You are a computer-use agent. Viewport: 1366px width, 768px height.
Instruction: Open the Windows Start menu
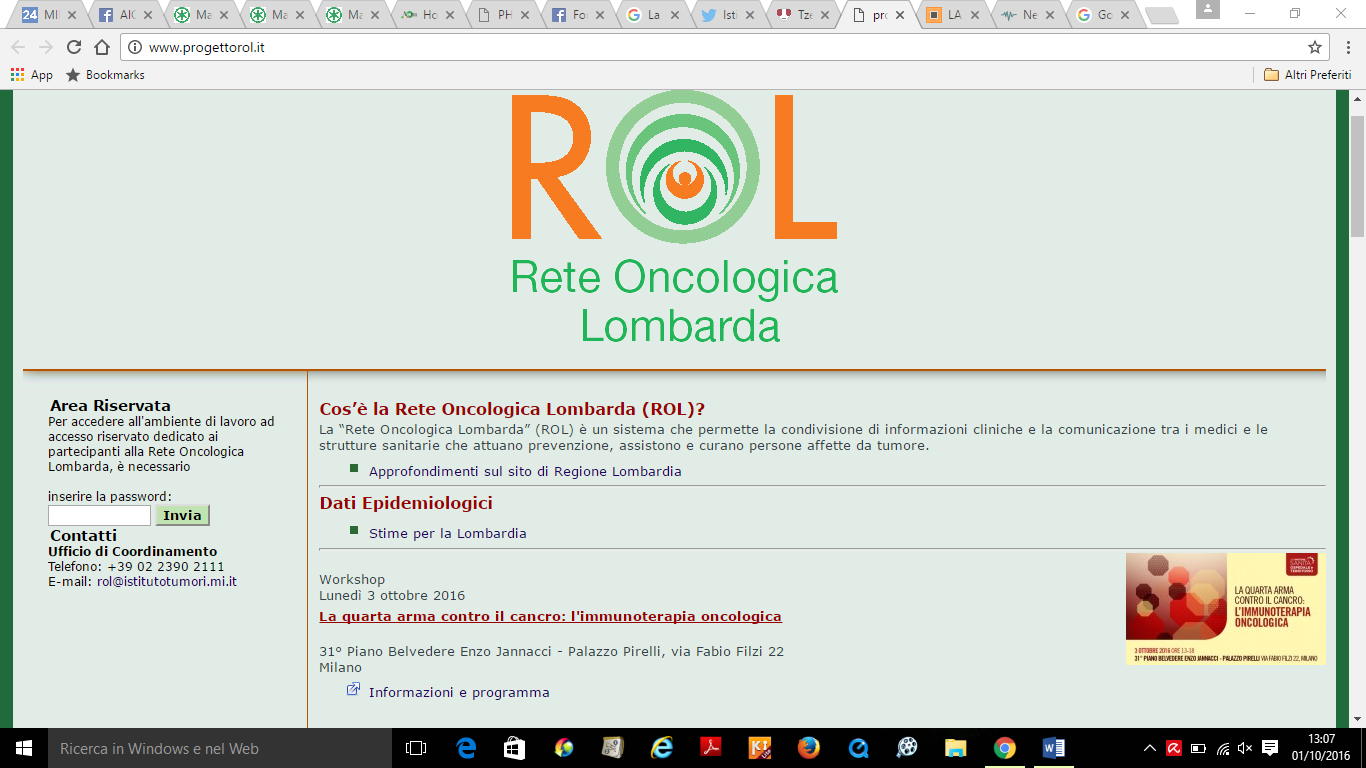coord(23,748)
